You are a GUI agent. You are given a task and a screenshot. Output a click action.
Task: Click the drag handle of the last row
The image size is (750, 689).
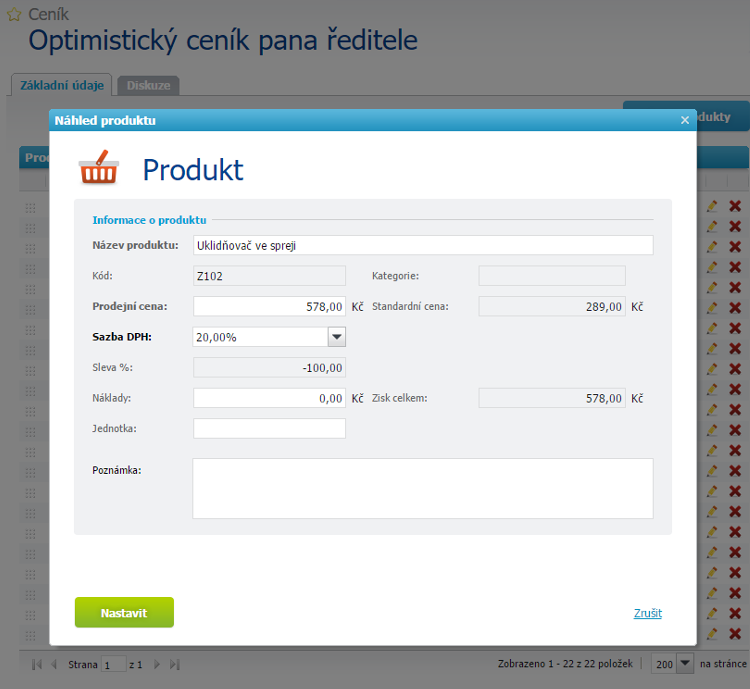click(x=31, y=636)
